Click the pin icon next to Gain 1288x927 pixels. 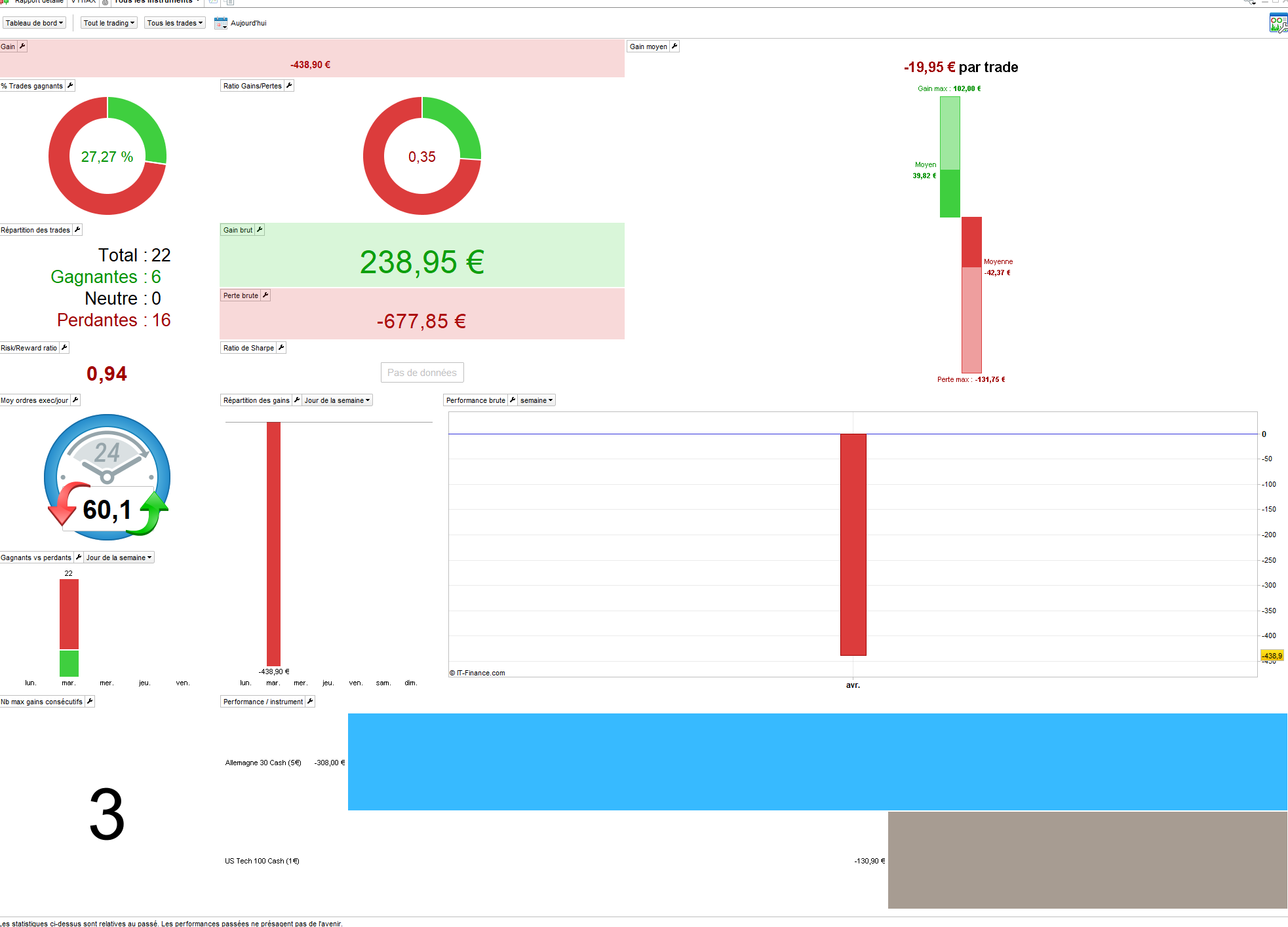(22, 47)
